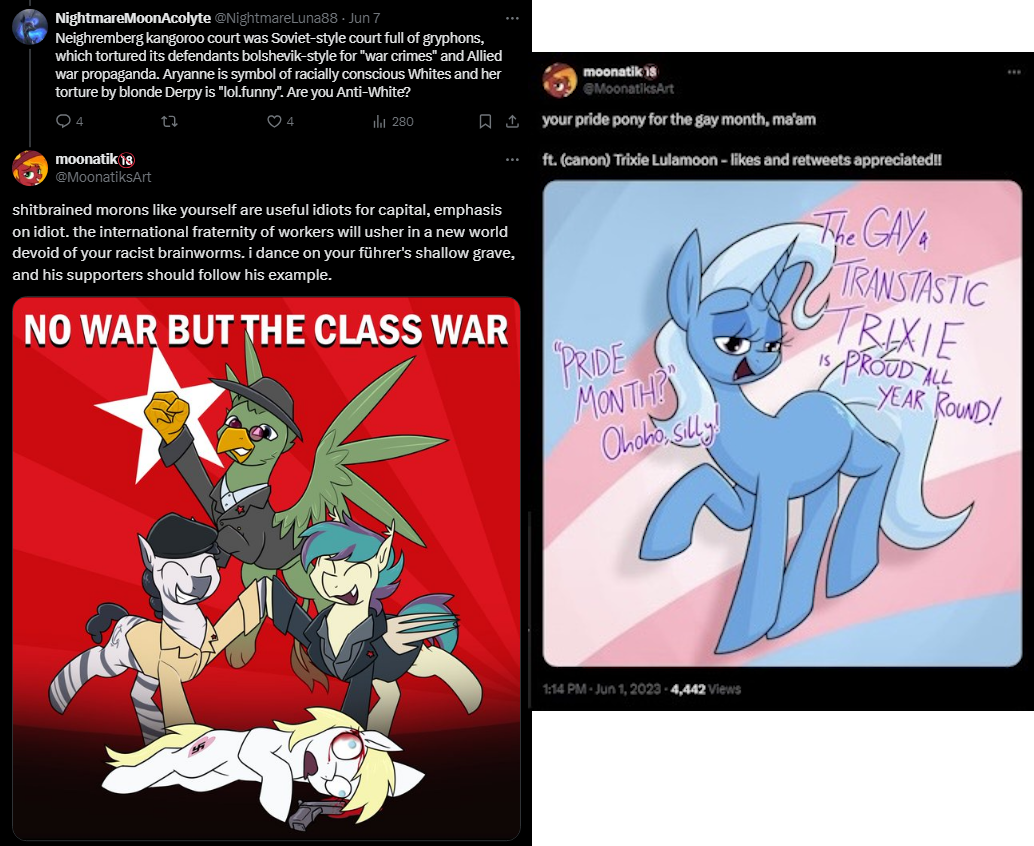Open the three-dot menu on the pride pony tweet
Screen dimensions: 1034x846
(1014, 72)
